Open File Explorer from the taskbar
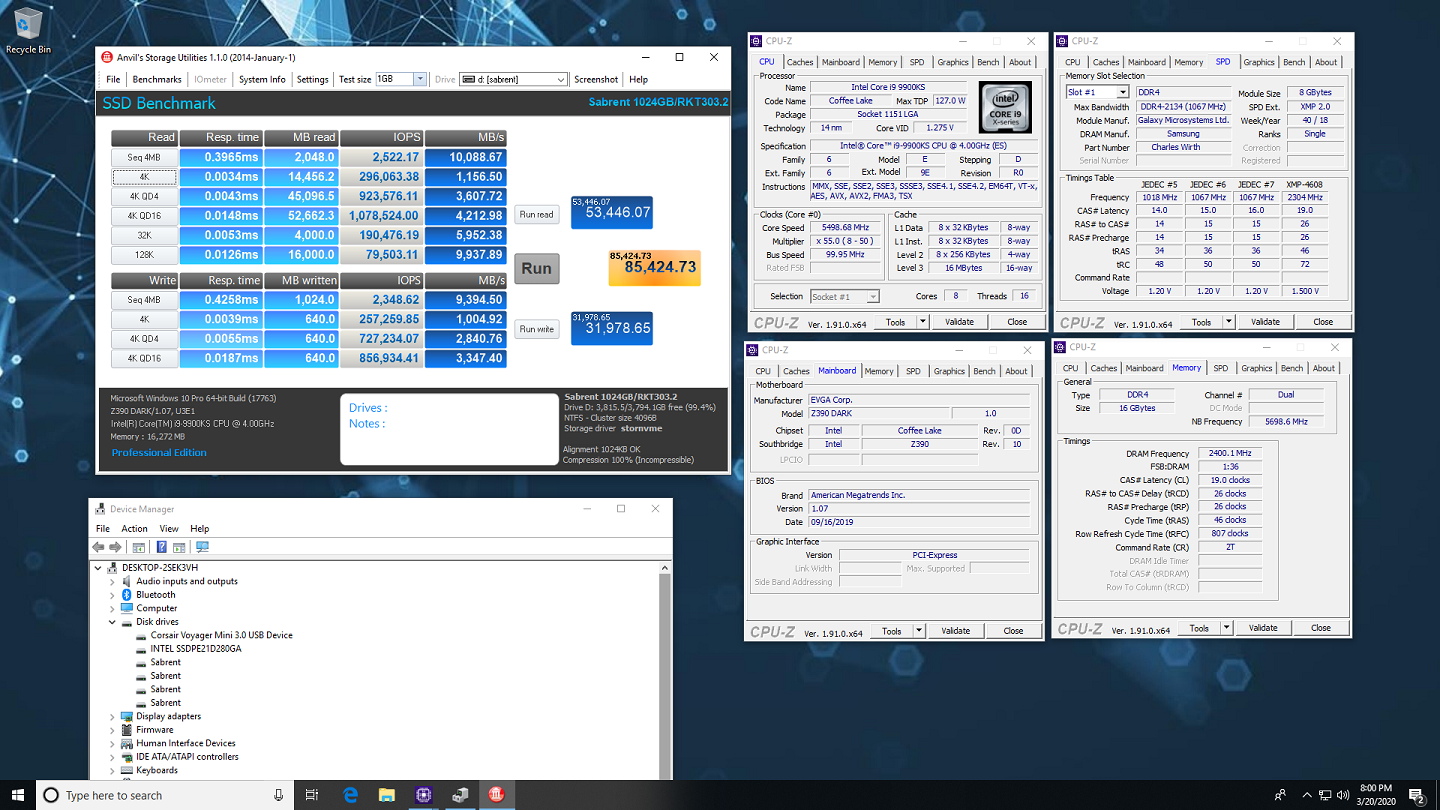The image size is (1440, 810). pyautogui.click(x=387, y=795)
